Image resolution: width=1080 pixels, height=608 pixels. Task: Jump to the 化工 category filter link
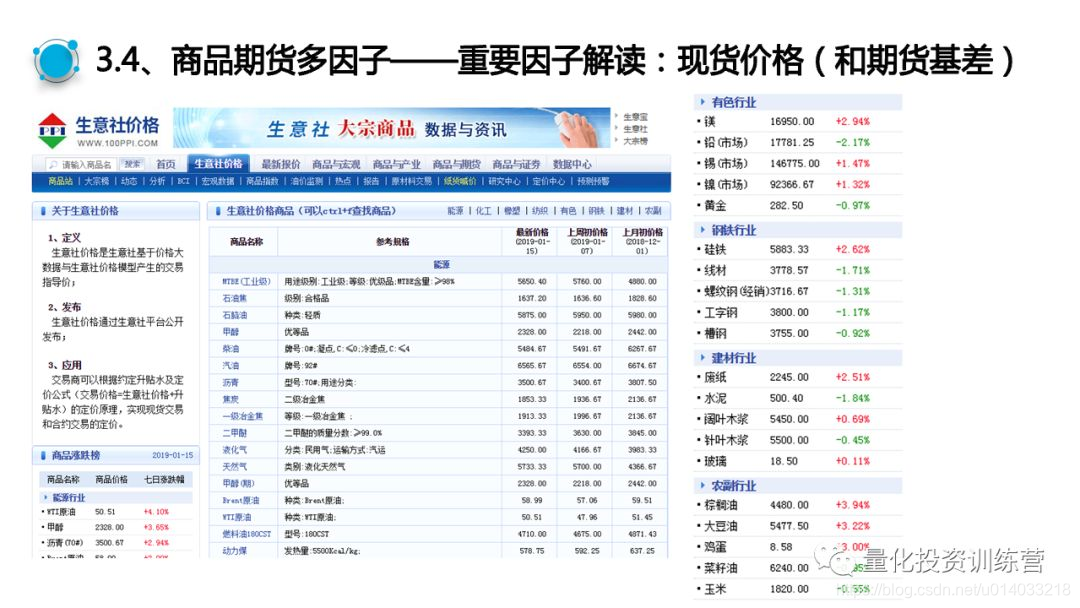point(484,211)
